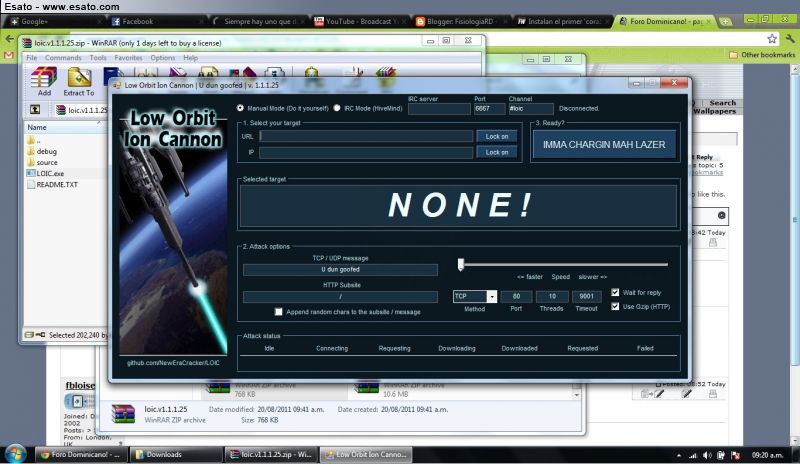Open WinRAR's Options menu
Screen dimensions: 800x464
163,58
